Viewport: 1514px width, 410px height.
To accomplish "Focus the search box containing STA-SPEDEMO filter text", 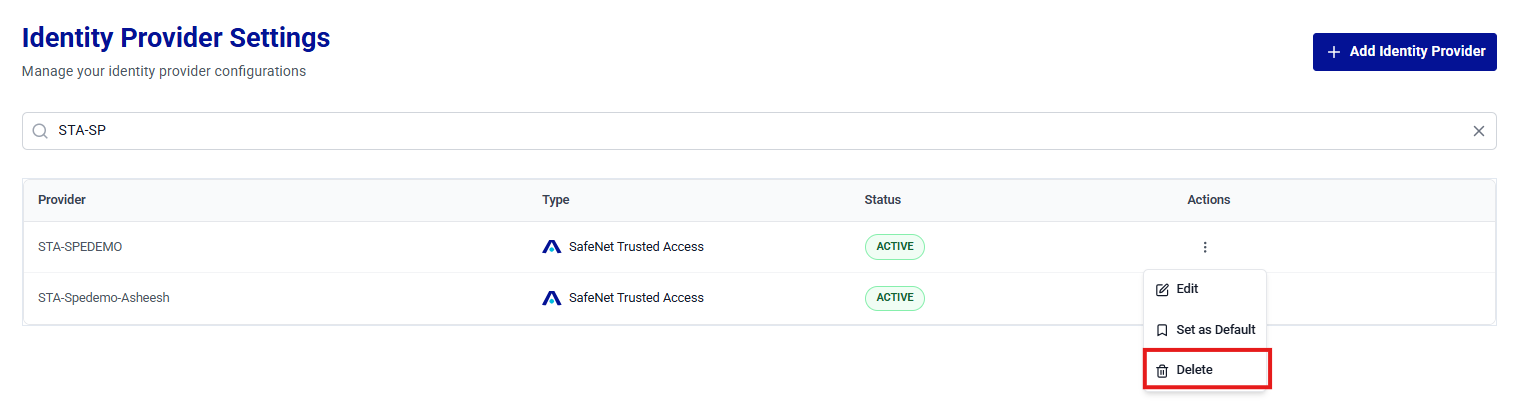I will coord(759,131).
